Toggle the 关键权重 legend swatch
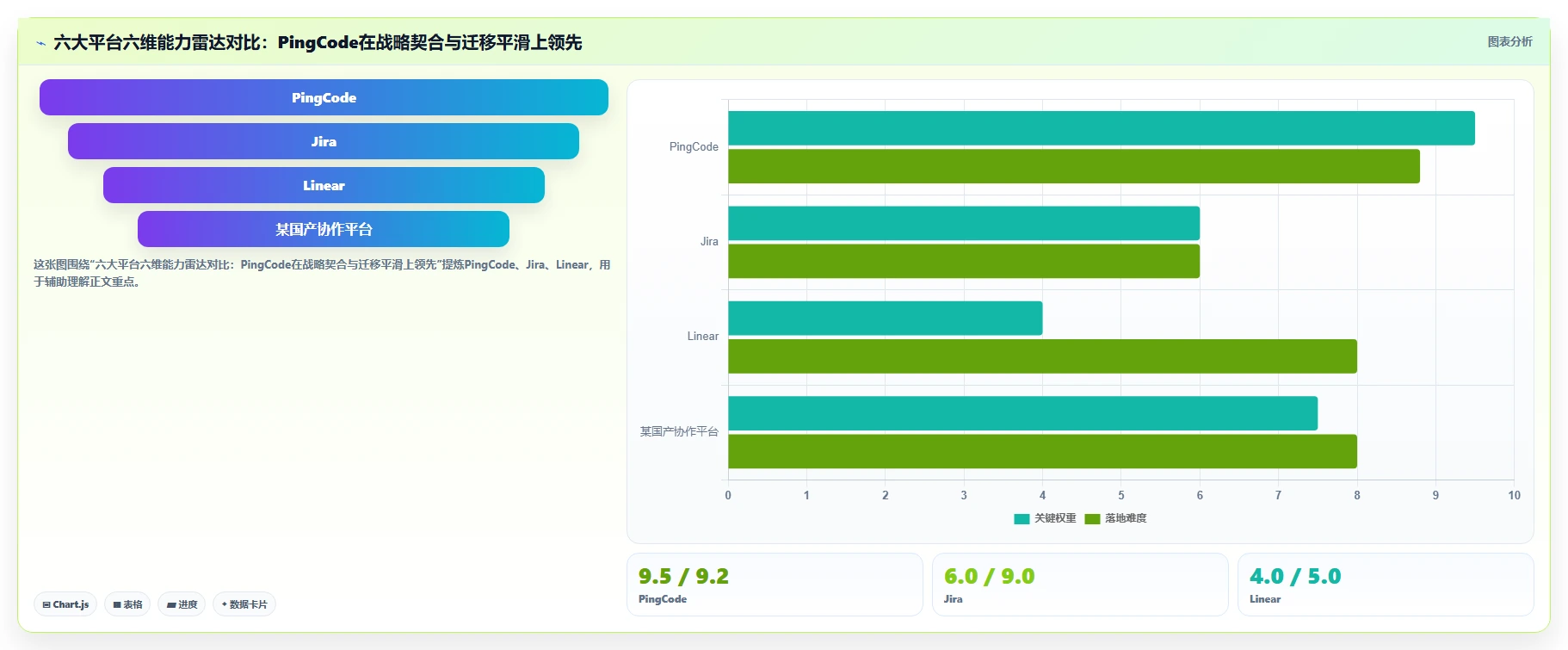Viewport: 1568px width, 650px height. coord(1022,518)
